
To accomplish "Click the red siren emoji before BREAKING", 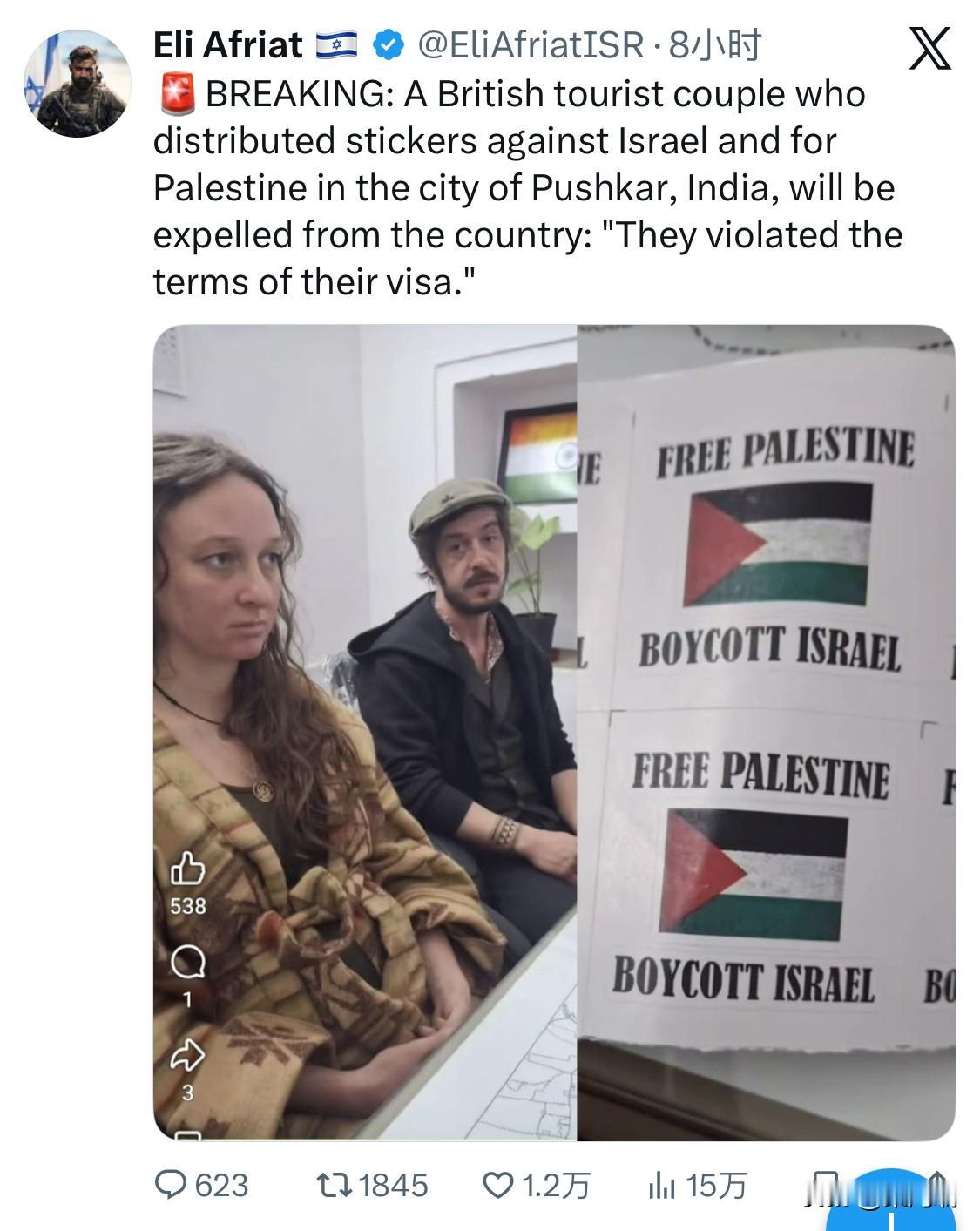I will click(x=176, y=93).
